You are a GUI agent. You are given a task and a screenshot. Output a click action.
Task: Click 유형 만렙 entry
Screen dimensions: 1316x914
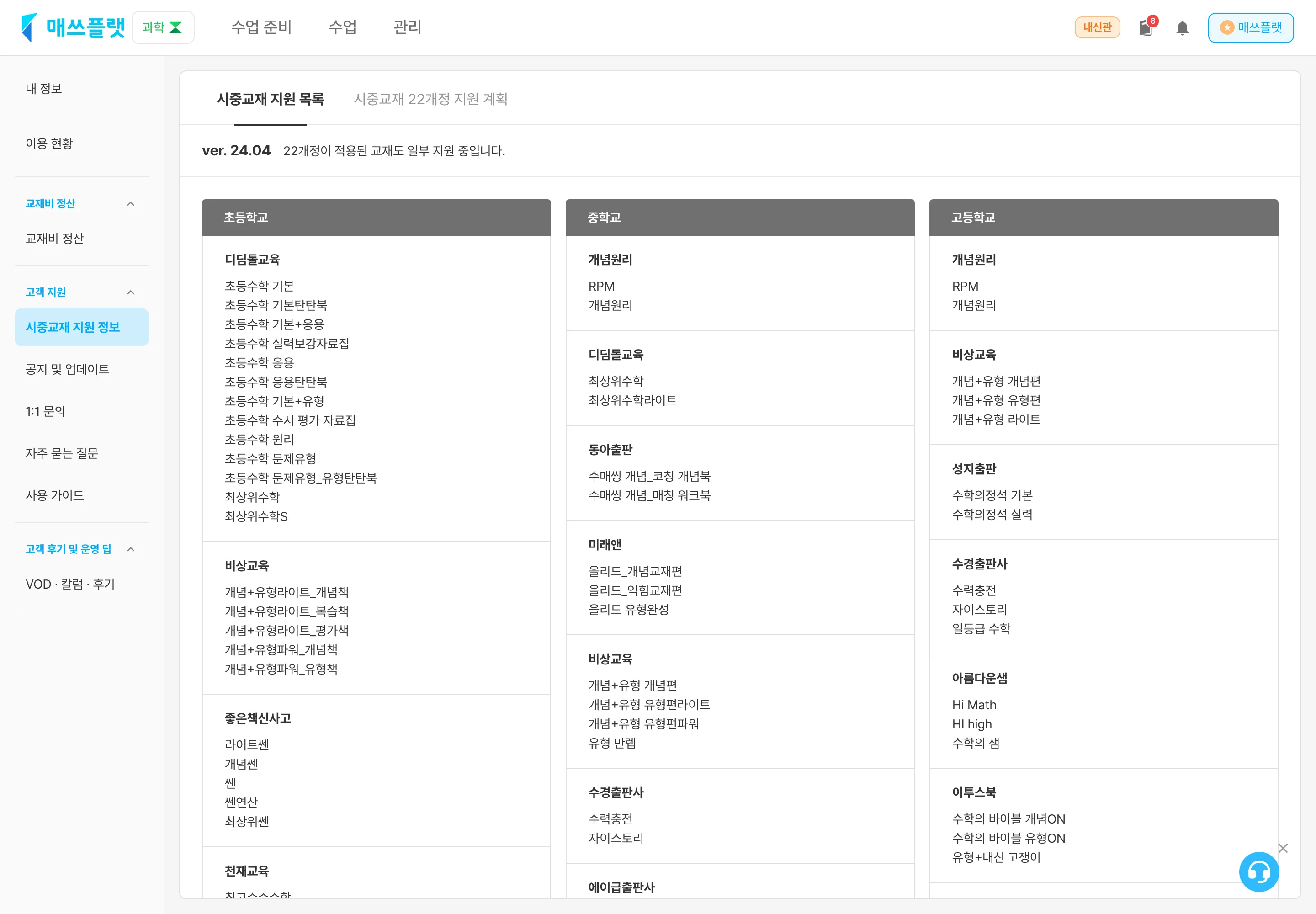pyautogui.click(x=612, y=743)
